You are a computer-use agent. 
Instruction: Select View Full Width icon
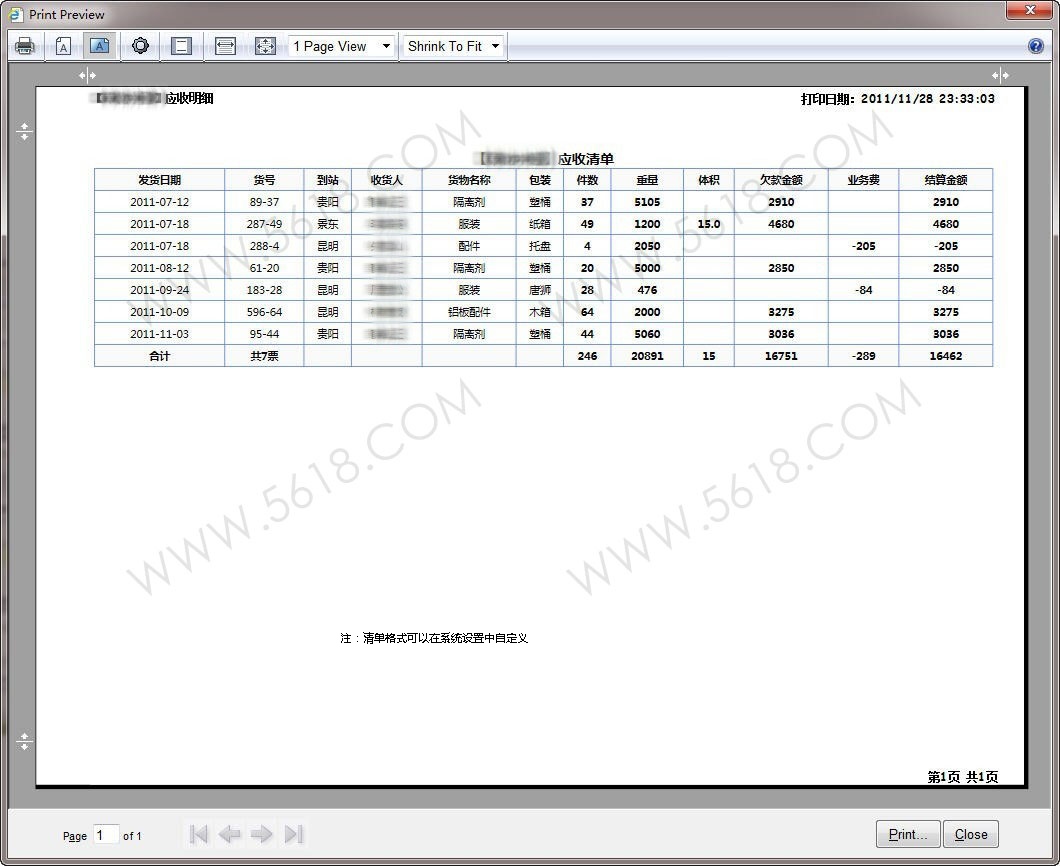(225, 46)
